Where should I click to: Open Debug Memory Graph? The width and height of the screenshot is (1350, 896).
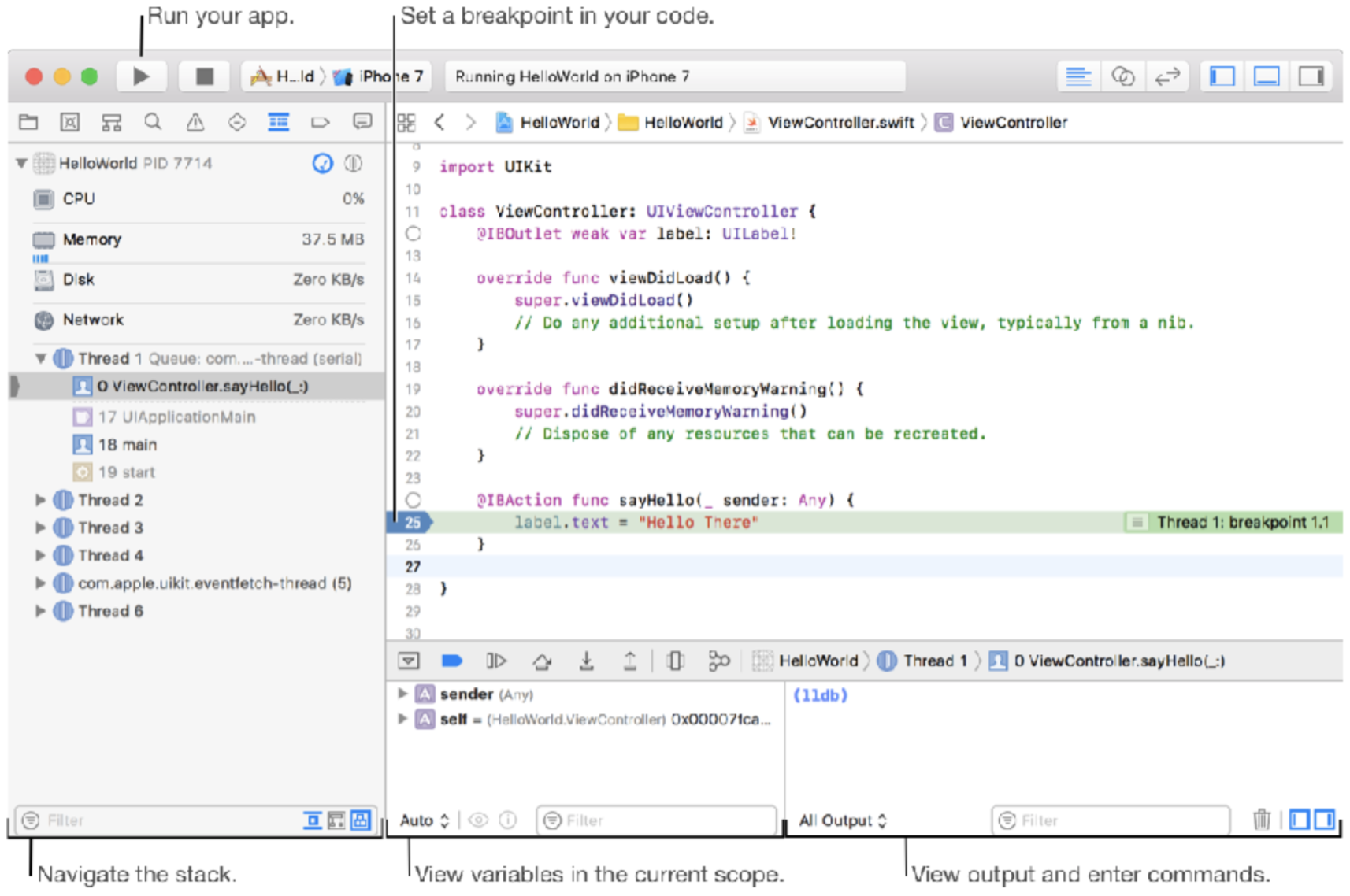pos(718,661)
